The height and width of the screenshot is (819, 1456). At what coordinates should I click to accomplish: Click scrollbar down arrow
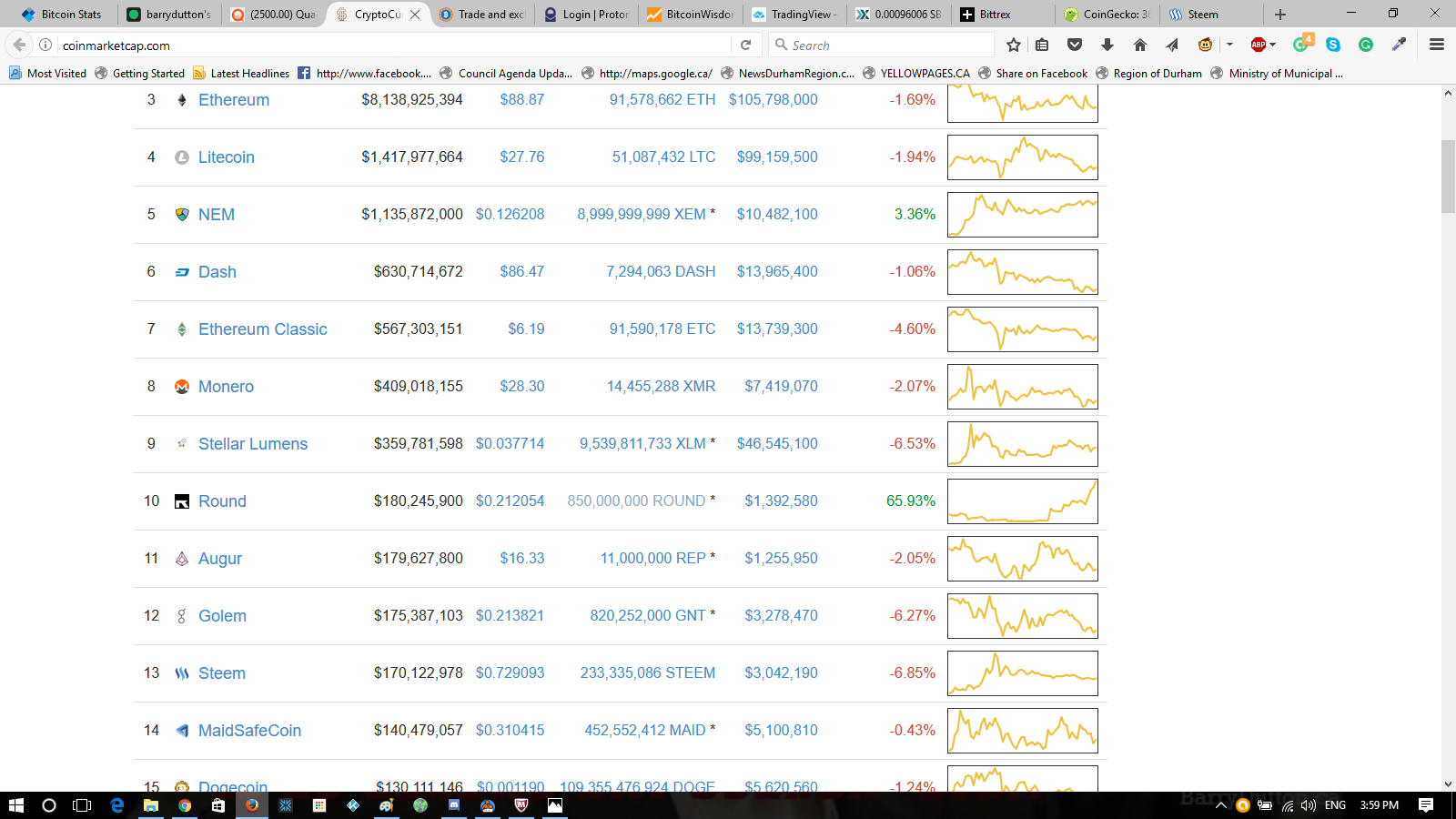[x=1448, y=784]
